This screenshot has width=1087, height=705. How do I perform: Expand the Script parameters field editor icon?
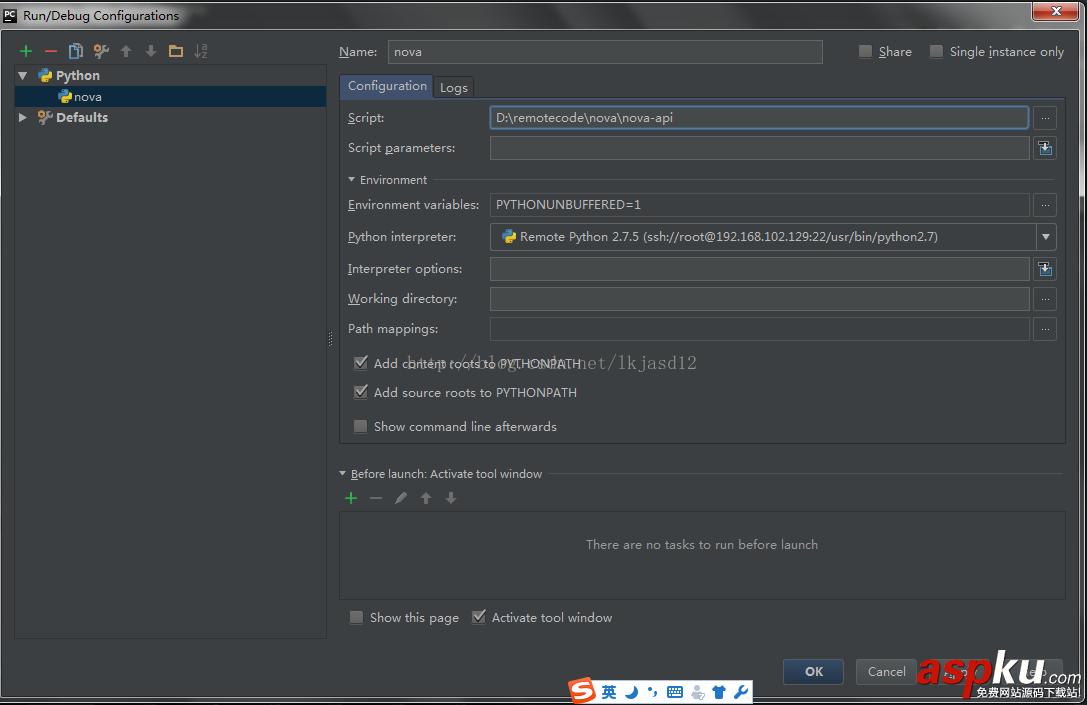(x=1044, y=147)
